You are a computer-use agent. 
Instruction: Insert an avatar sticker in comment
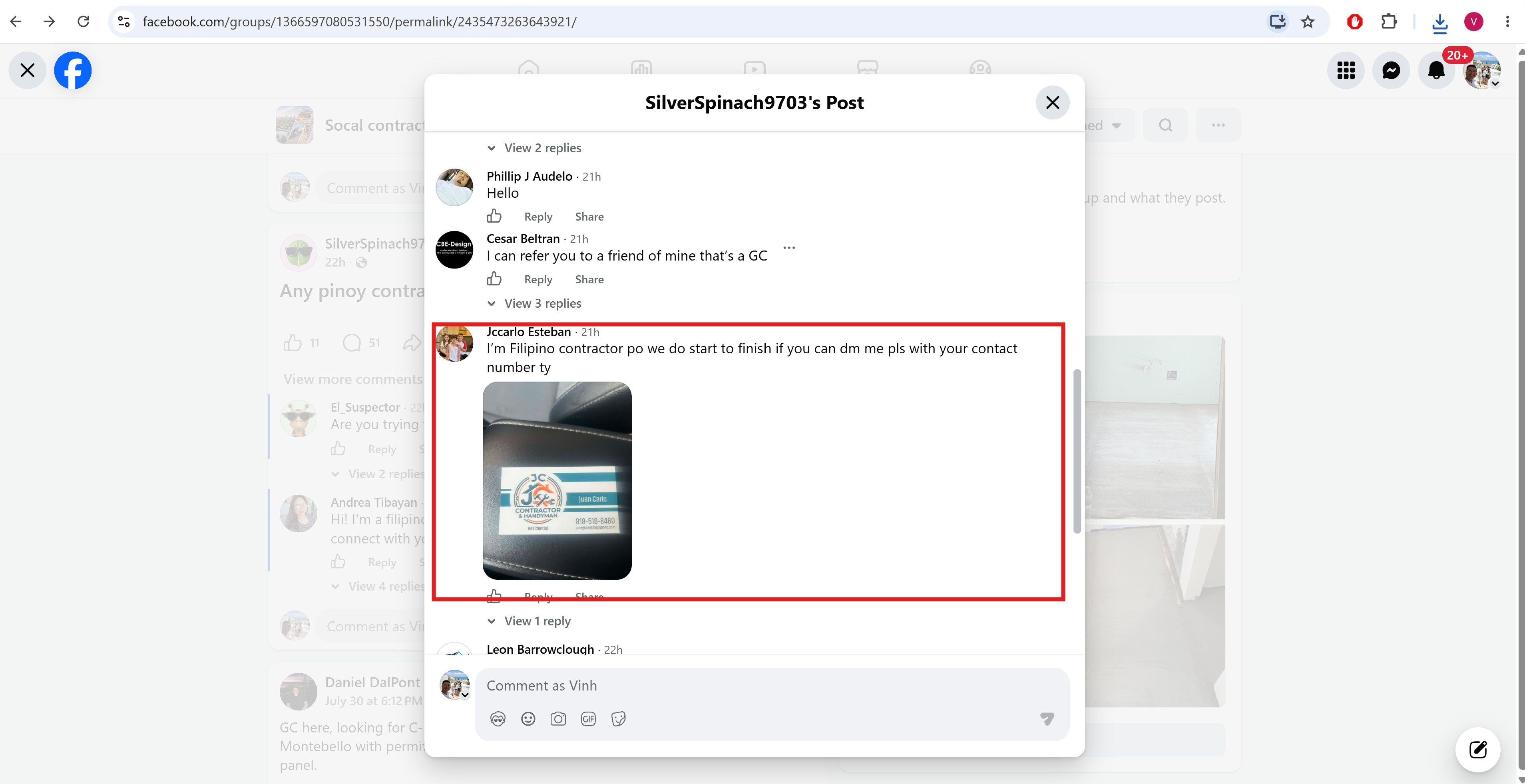point(498,719)
